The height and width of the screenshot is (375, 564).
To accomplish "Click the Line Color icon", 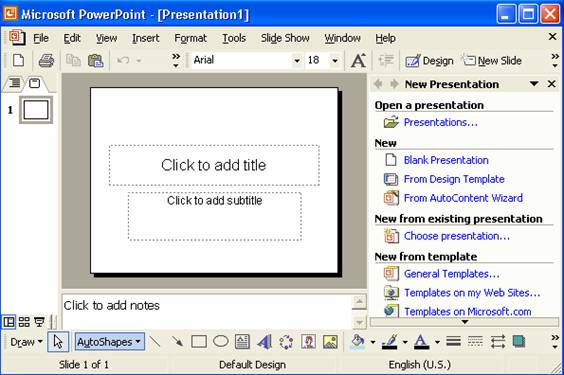I will pos(390,342).
